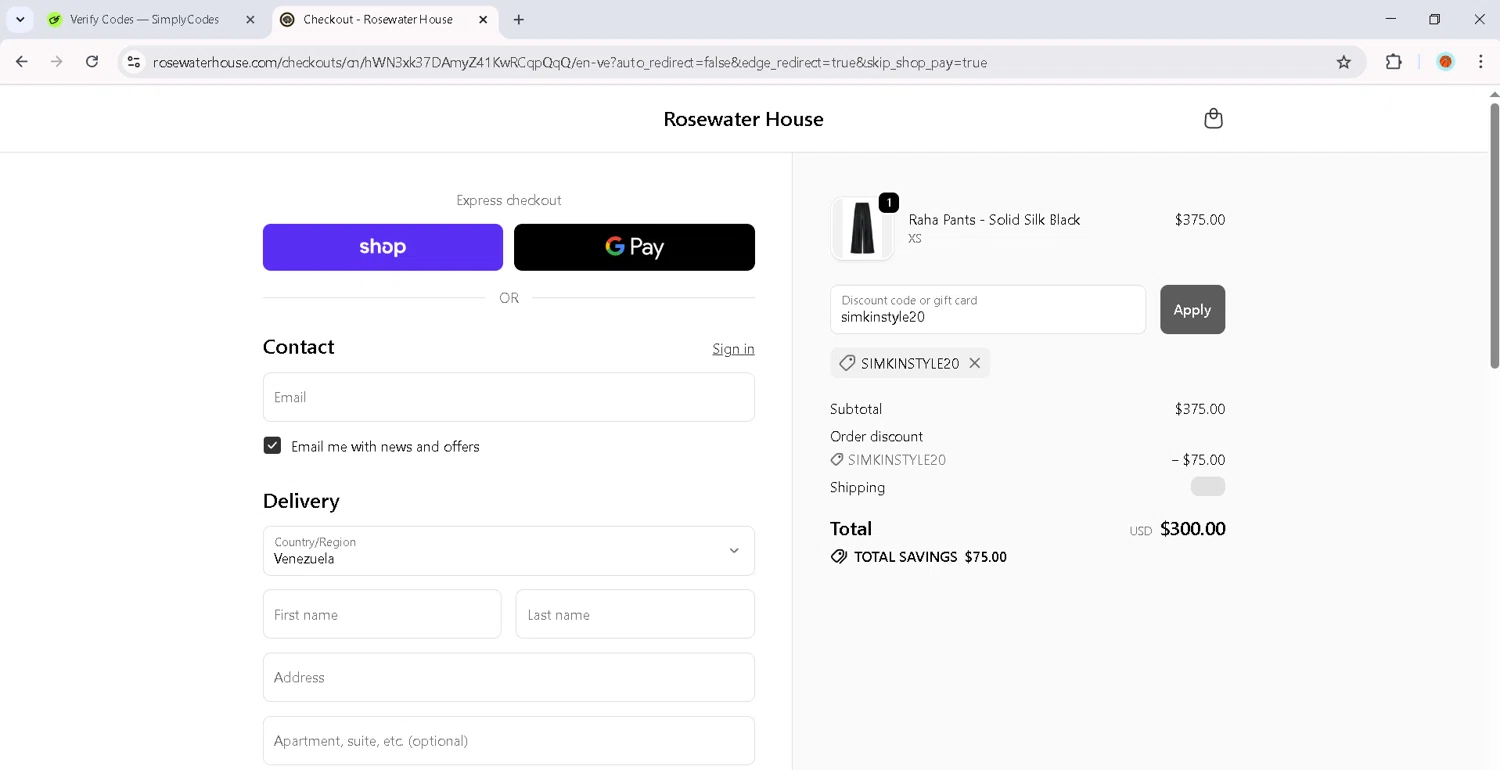This screenshot has width=1500, height=770.
Task: View site information icon in address bar
Action: tap(133, 62)
